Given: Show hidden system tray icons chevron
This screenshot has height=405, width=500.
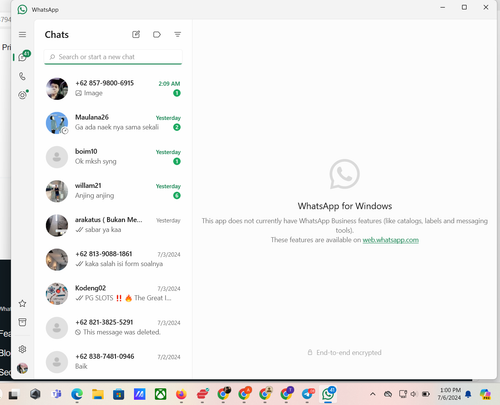Looking at the screenshot, I should tap(373, 394).
